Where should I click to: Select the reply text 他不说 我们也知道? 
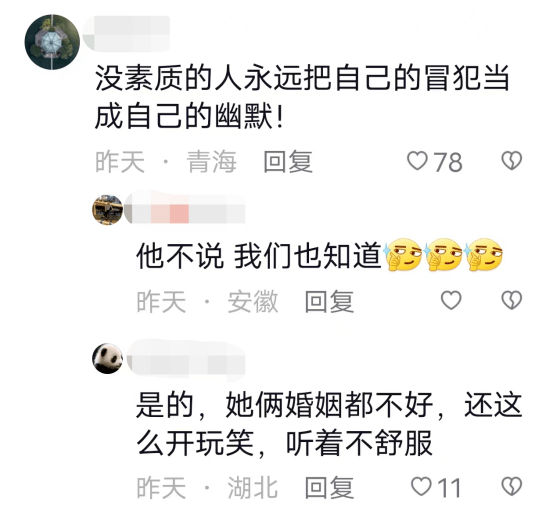point(259,255)
